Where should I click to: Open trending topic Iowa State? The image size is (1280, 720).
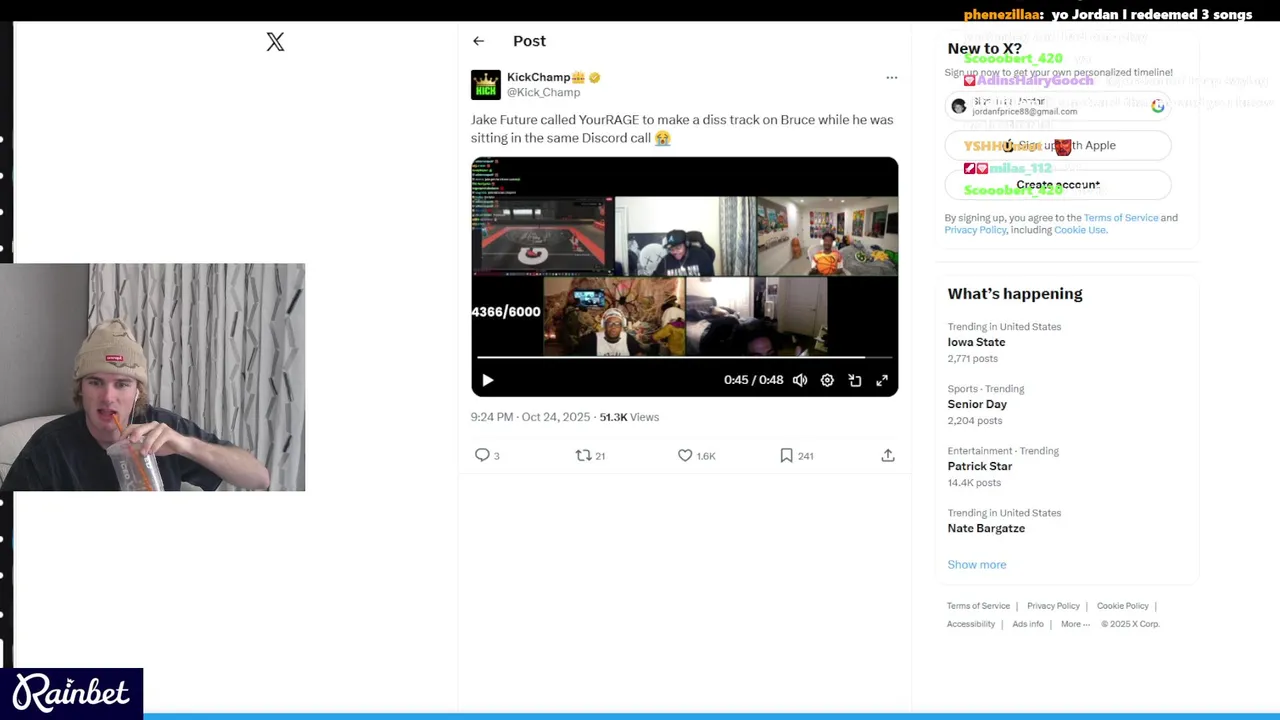tap(976, 342)
